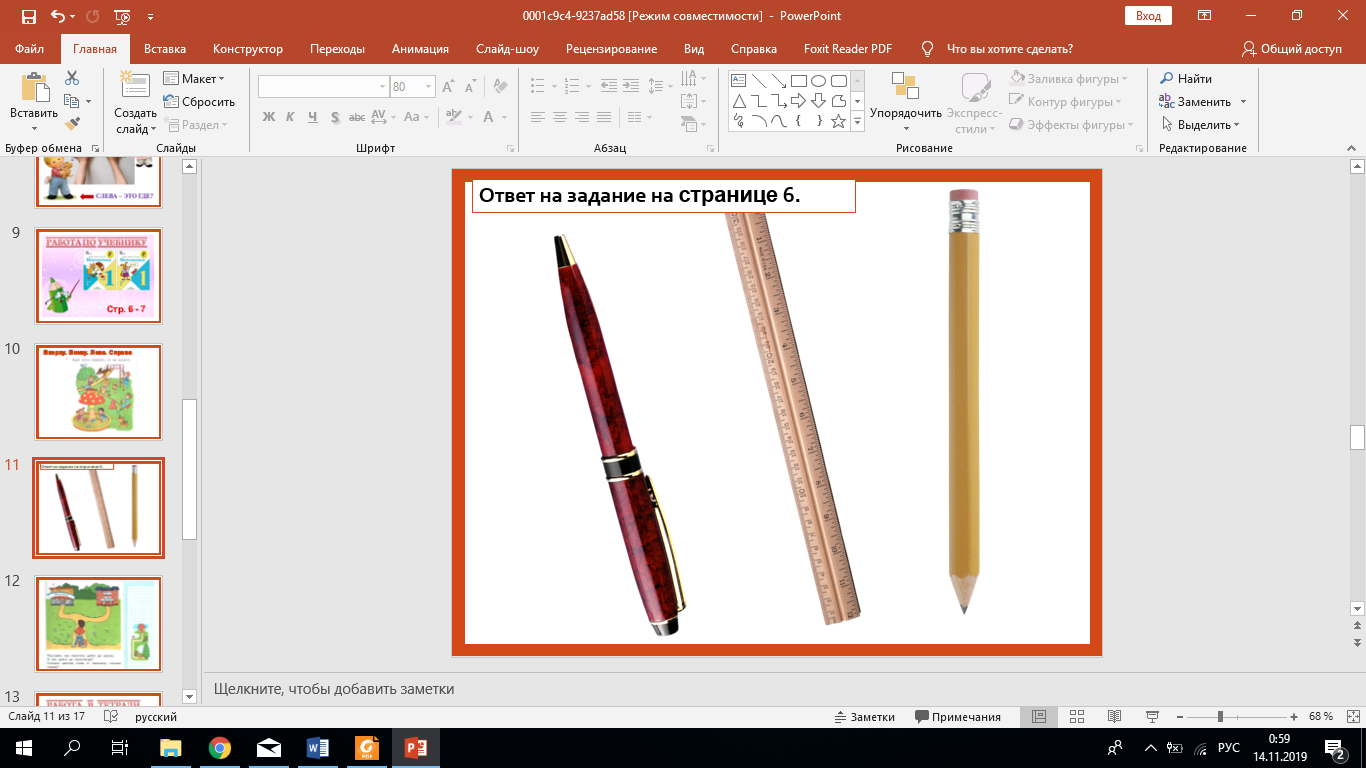The width and height of the screenshot is (1366, 768).
Task: Select the rectangle shape
Action: [x=798, y=81]
